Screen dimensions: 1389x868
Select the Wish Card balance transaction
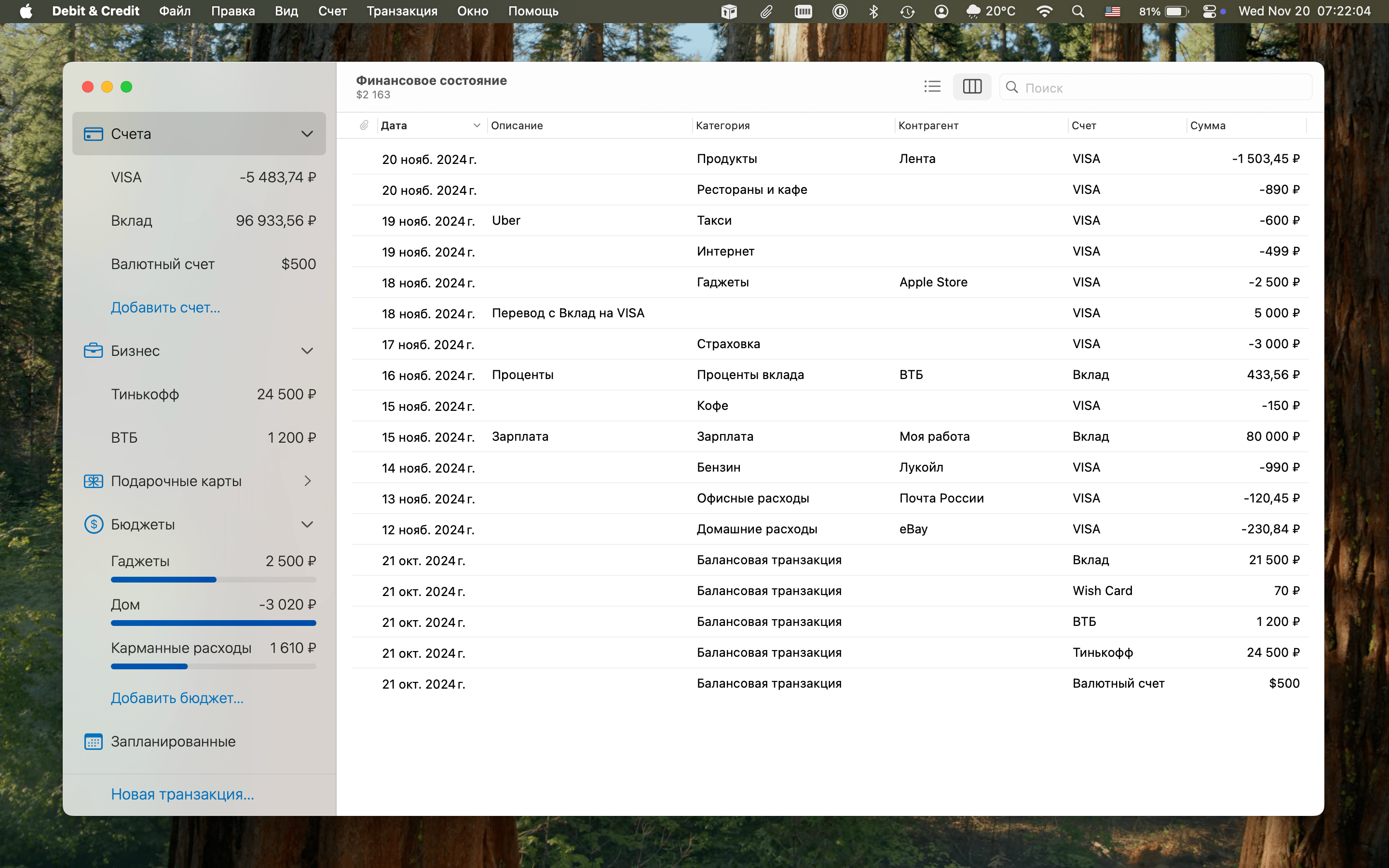[x=830, y=591]
